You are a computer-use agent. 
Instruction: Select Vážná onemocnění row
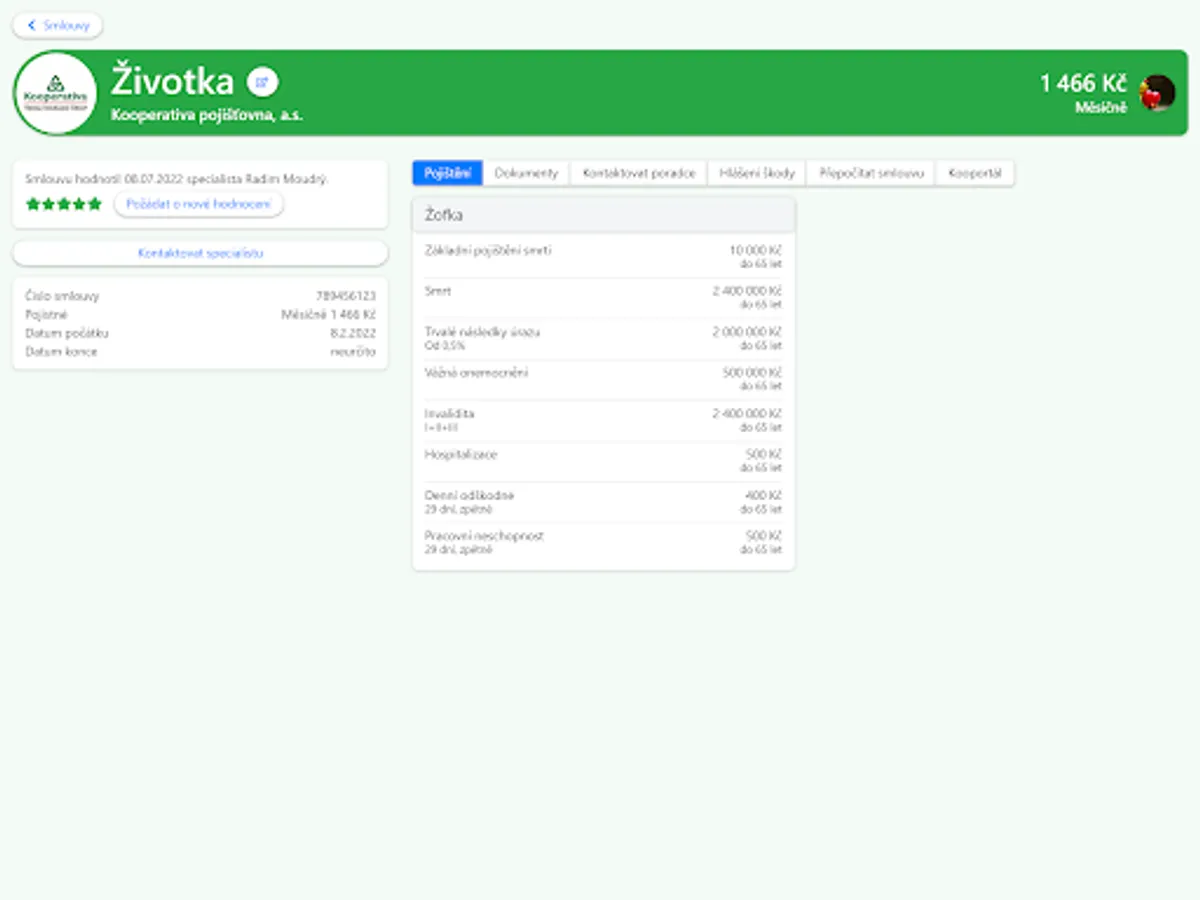pyautogui.click(x=604, y=379)
